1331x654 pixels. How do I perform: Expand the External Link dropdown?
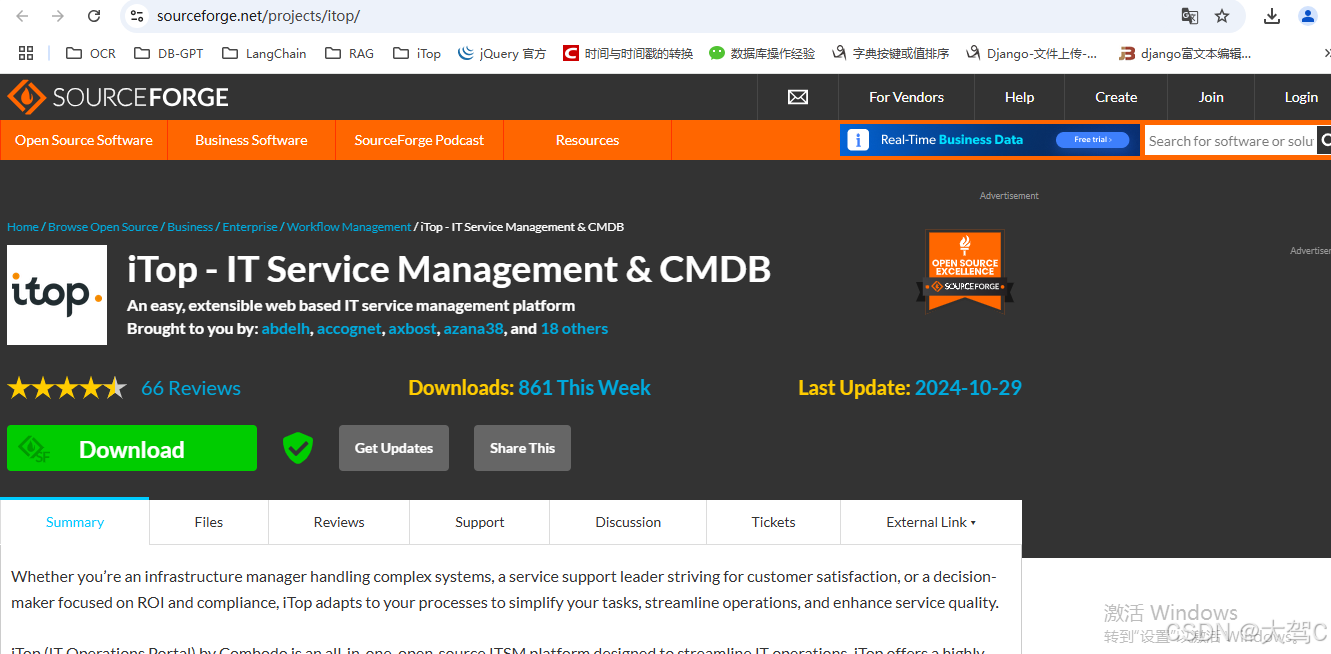931,522
